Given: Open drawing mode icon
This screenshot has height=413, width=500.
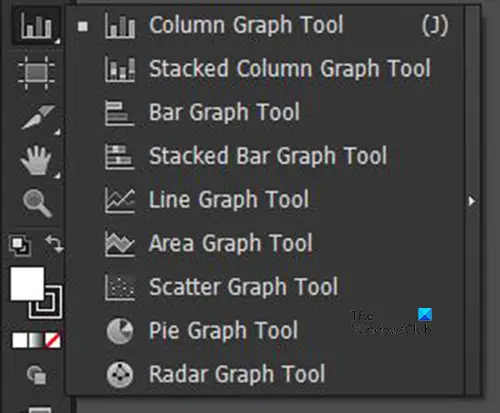Looking at the screenshot, I should [36, 375].
